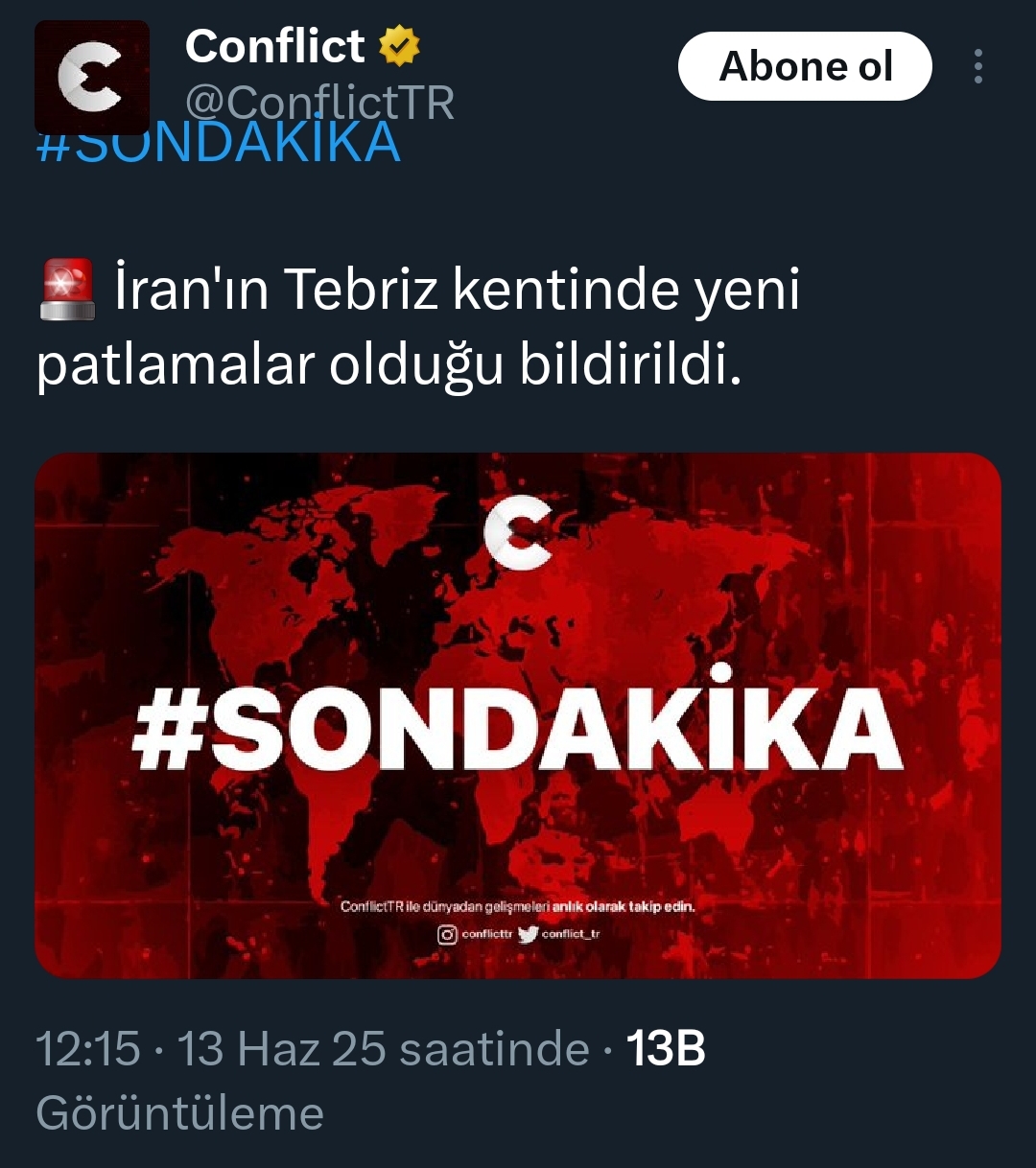
Task: Open the blue #SONDAKİKA hashtag in tweet
Action: coord(218,144)
